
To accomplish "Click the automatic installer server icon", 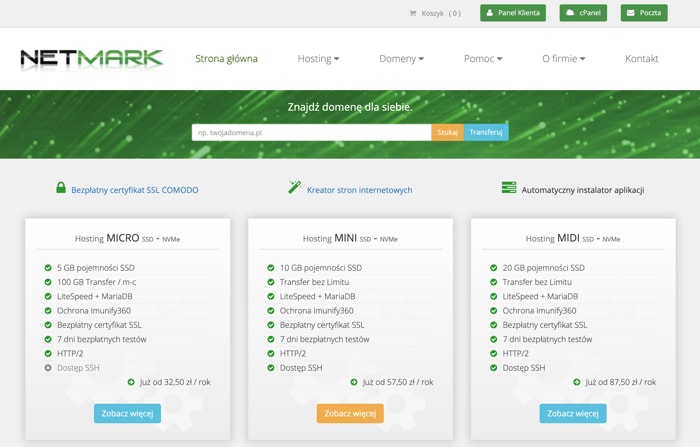I will coord(509,188).
